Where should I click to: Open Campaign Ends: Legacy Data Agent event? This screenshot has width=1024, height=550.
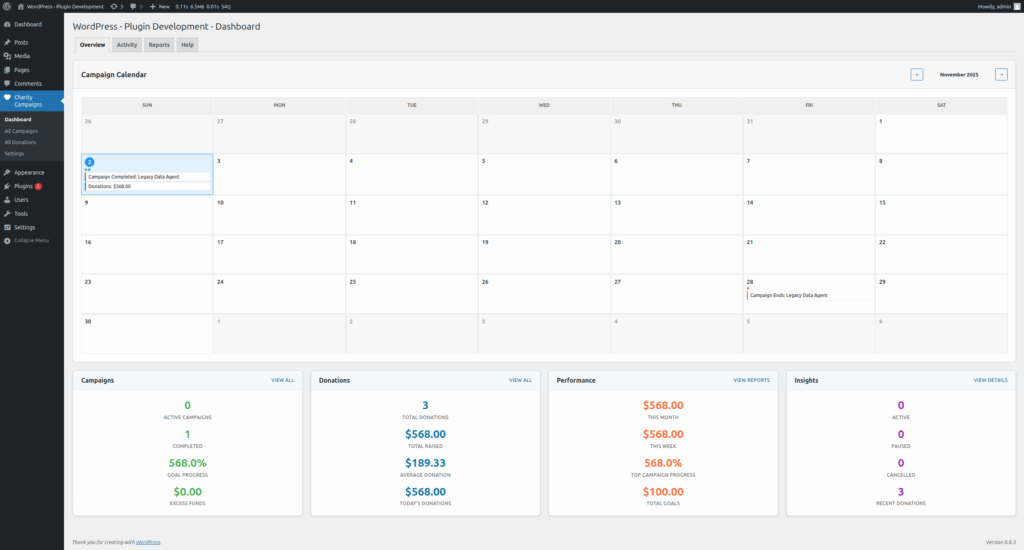pyautogui.click(x=808, y=295)
